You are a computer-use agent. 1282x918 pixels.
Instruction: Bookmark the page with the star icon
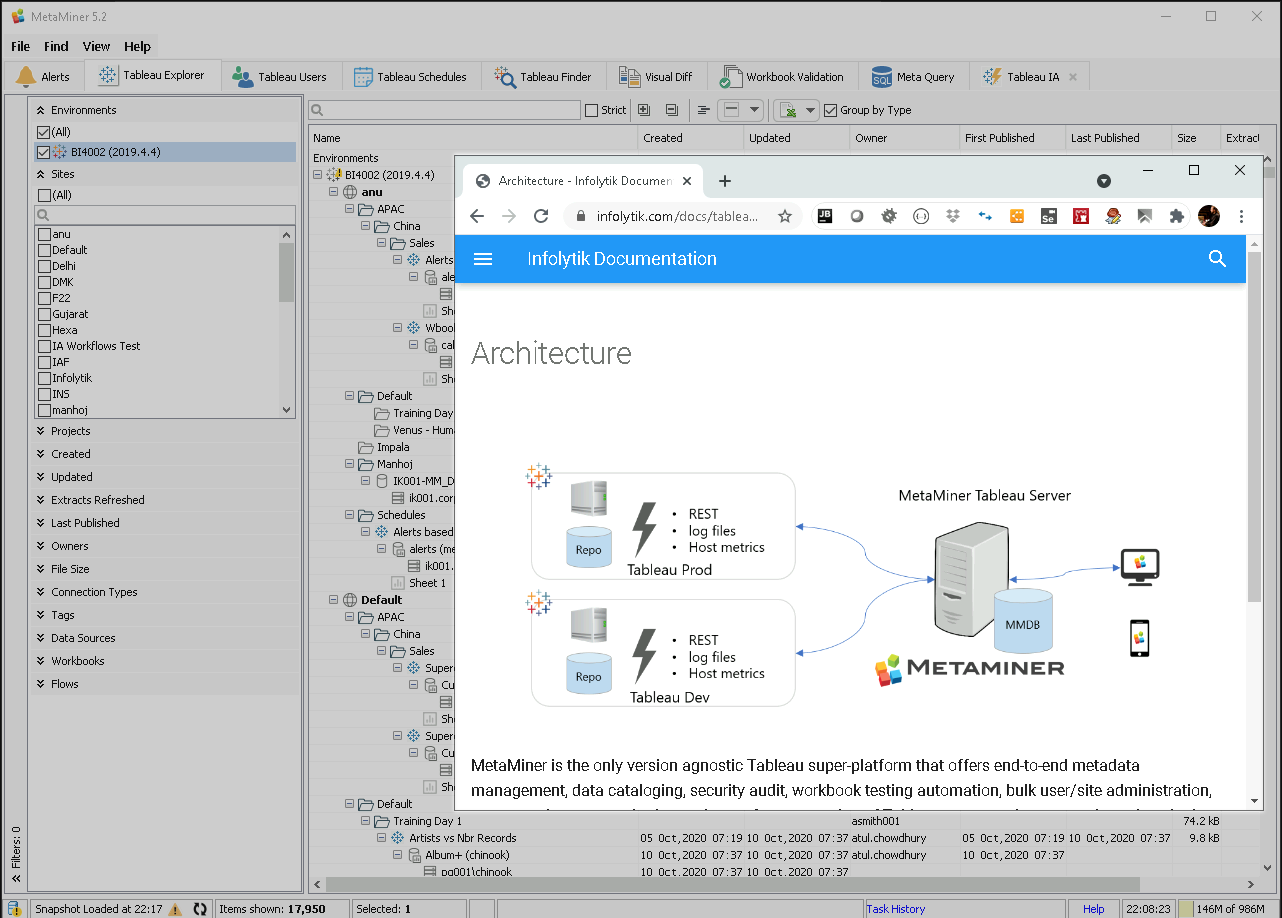(x=785, y=216)
